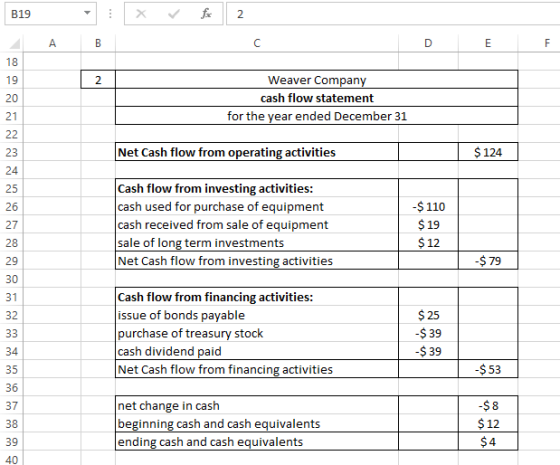Select the $12 long term investments value
Screen dimensions: 560x465
pyautogui.click(x=428, y=243)
